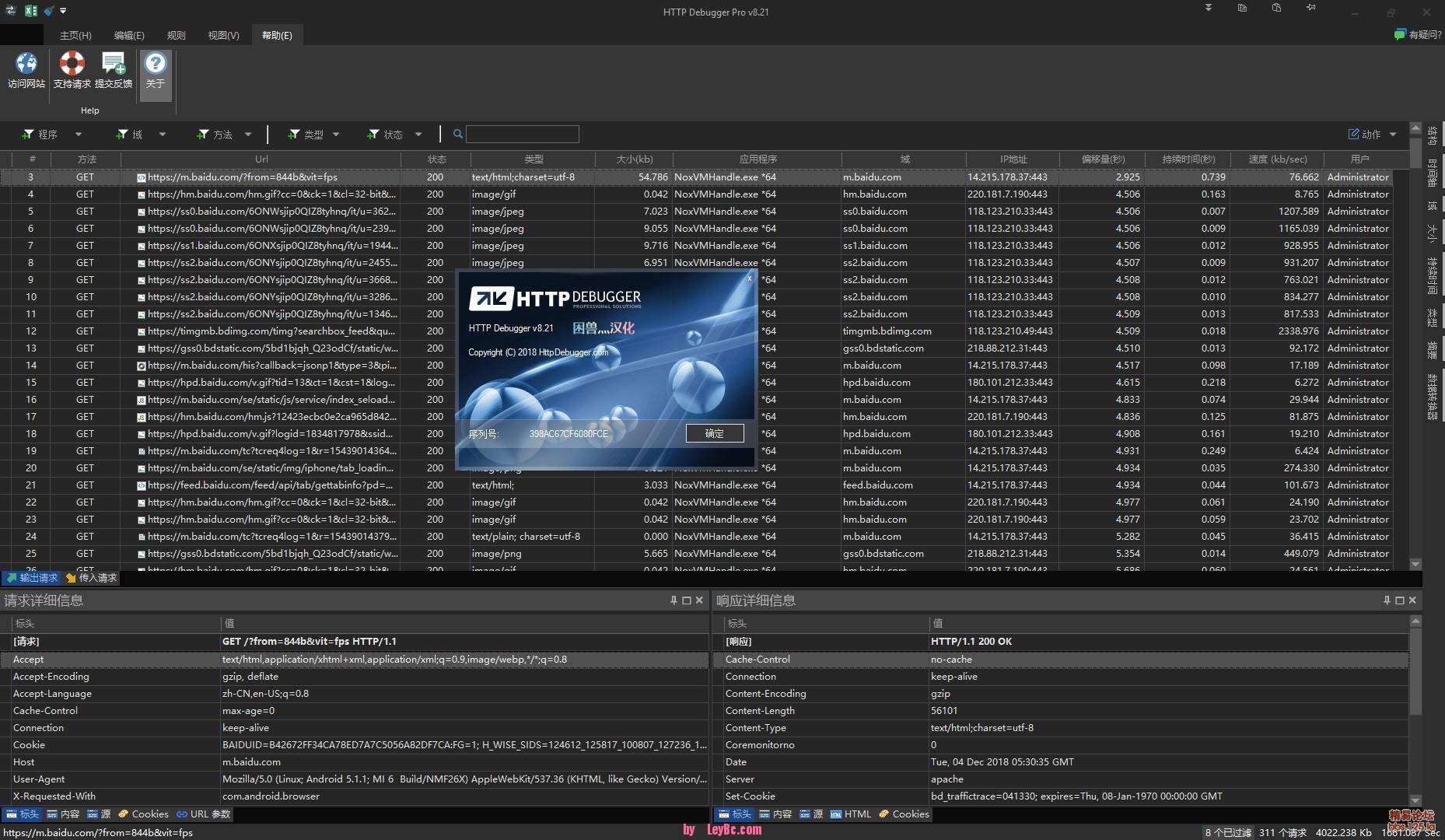Click the brush clear icon in quick access toolbar

49,11
